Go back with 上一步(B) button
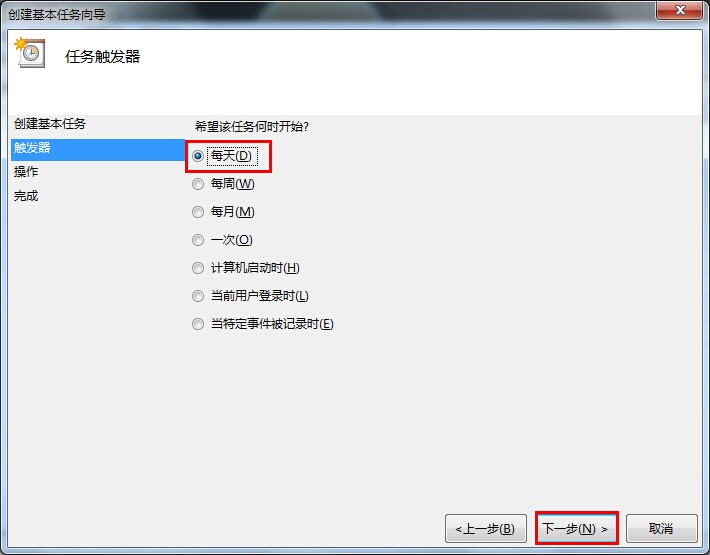 [486, 528]
